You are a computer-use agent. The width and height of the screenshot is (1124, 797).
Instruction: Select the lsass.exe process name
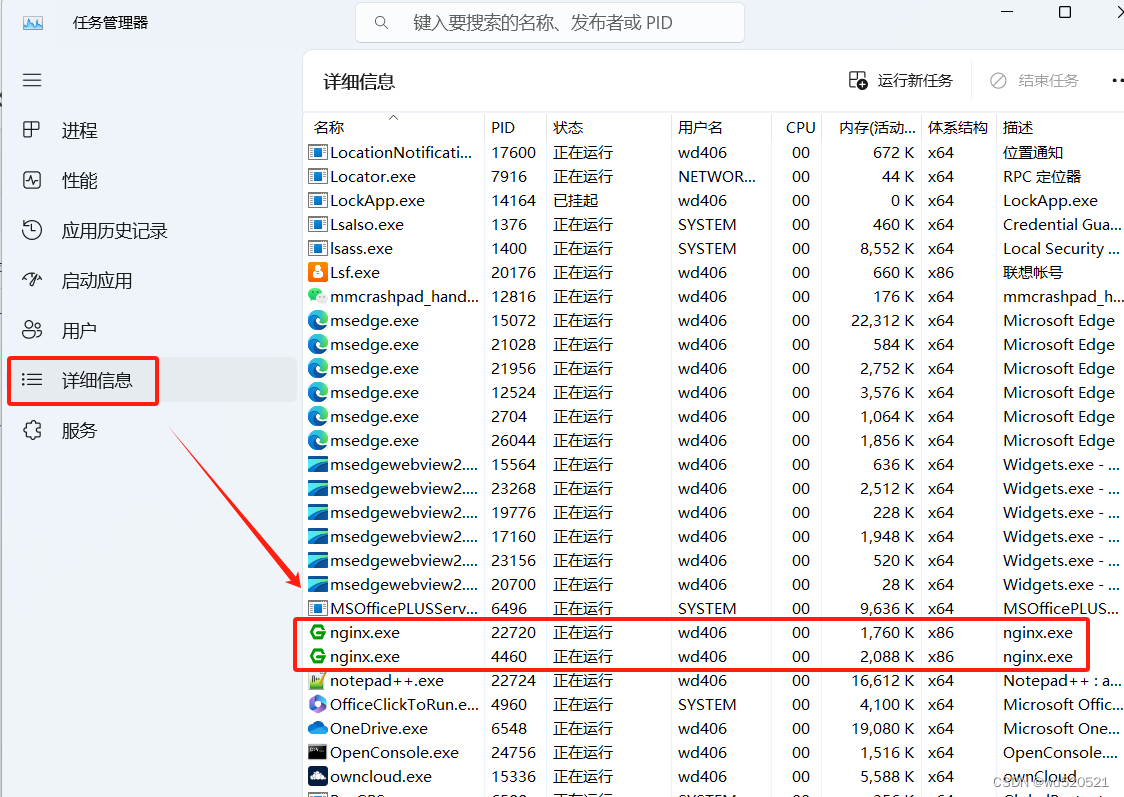(x=361, y=249)
